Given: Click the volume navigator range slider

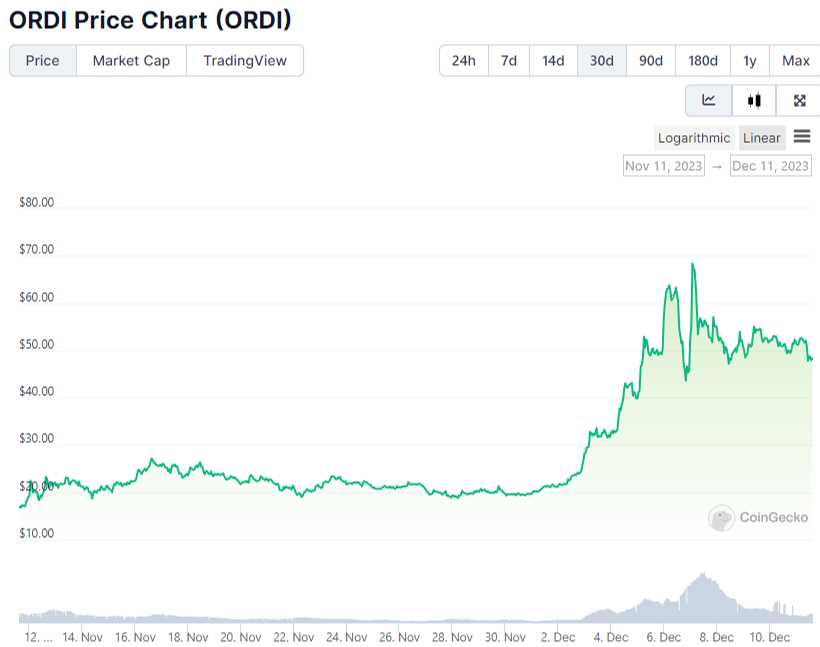Looking at the screenshot, I should [416, 597].
